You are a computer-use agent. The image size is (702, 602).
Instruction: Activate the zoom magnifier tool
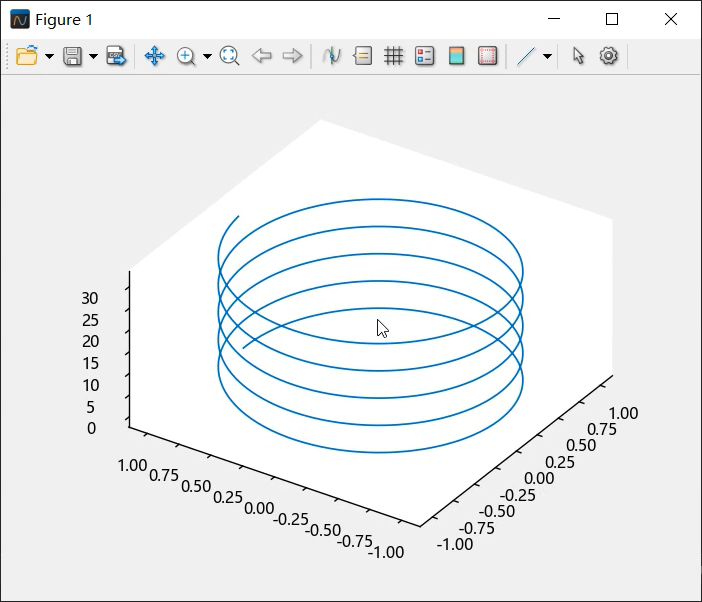186,56
